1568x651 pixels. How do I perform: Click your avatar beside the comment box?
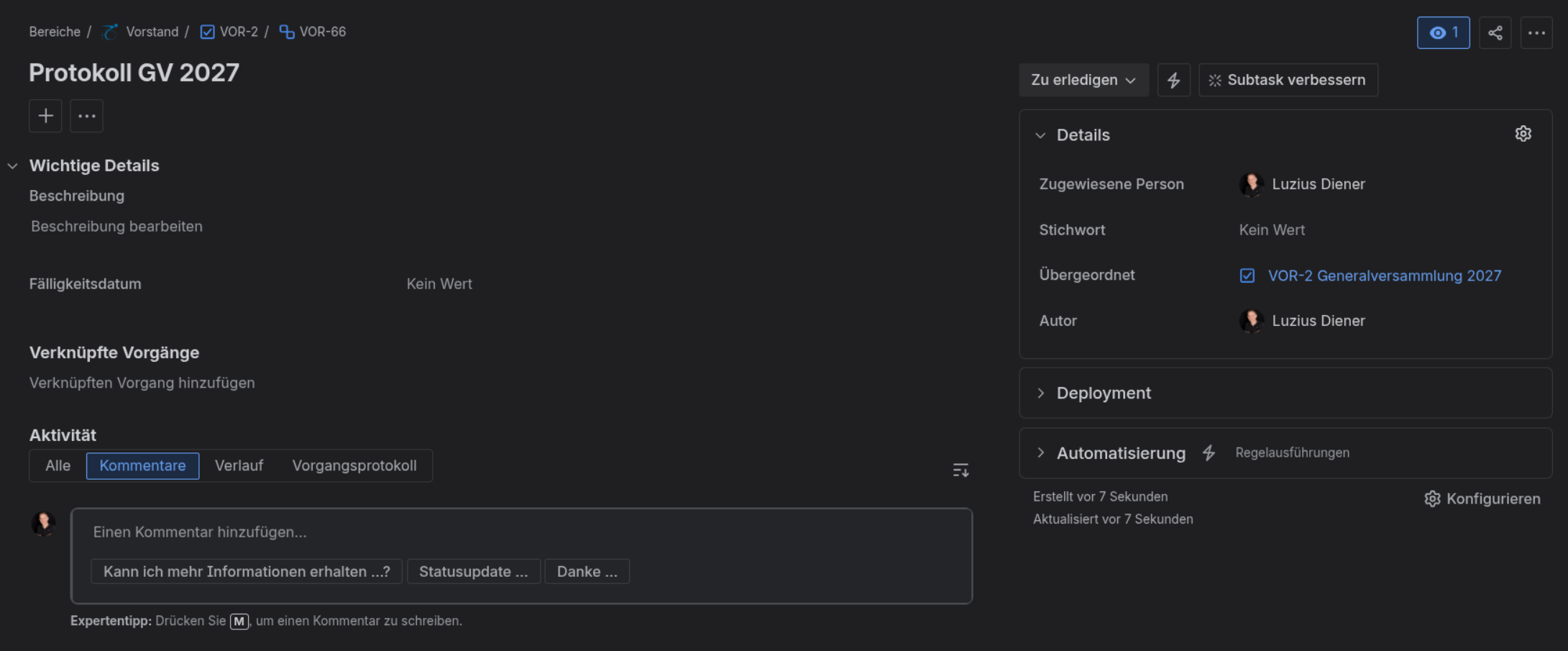[44, 524]
